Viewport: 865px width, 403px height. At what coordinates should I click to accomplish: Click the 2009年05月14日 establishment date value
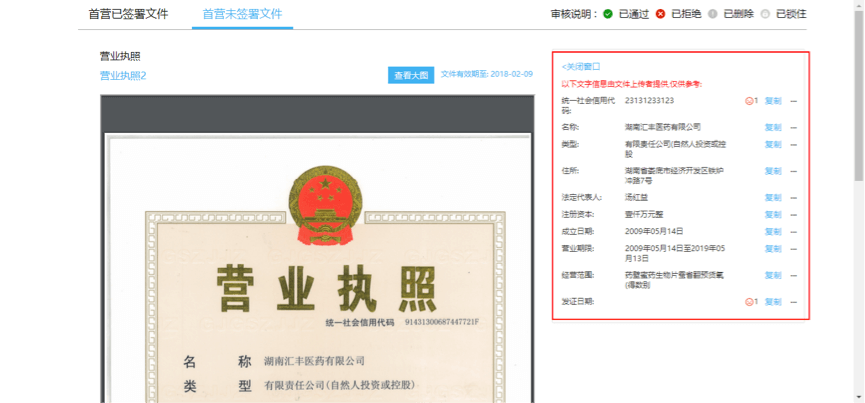pyautogui.click(x=654, y=231)
